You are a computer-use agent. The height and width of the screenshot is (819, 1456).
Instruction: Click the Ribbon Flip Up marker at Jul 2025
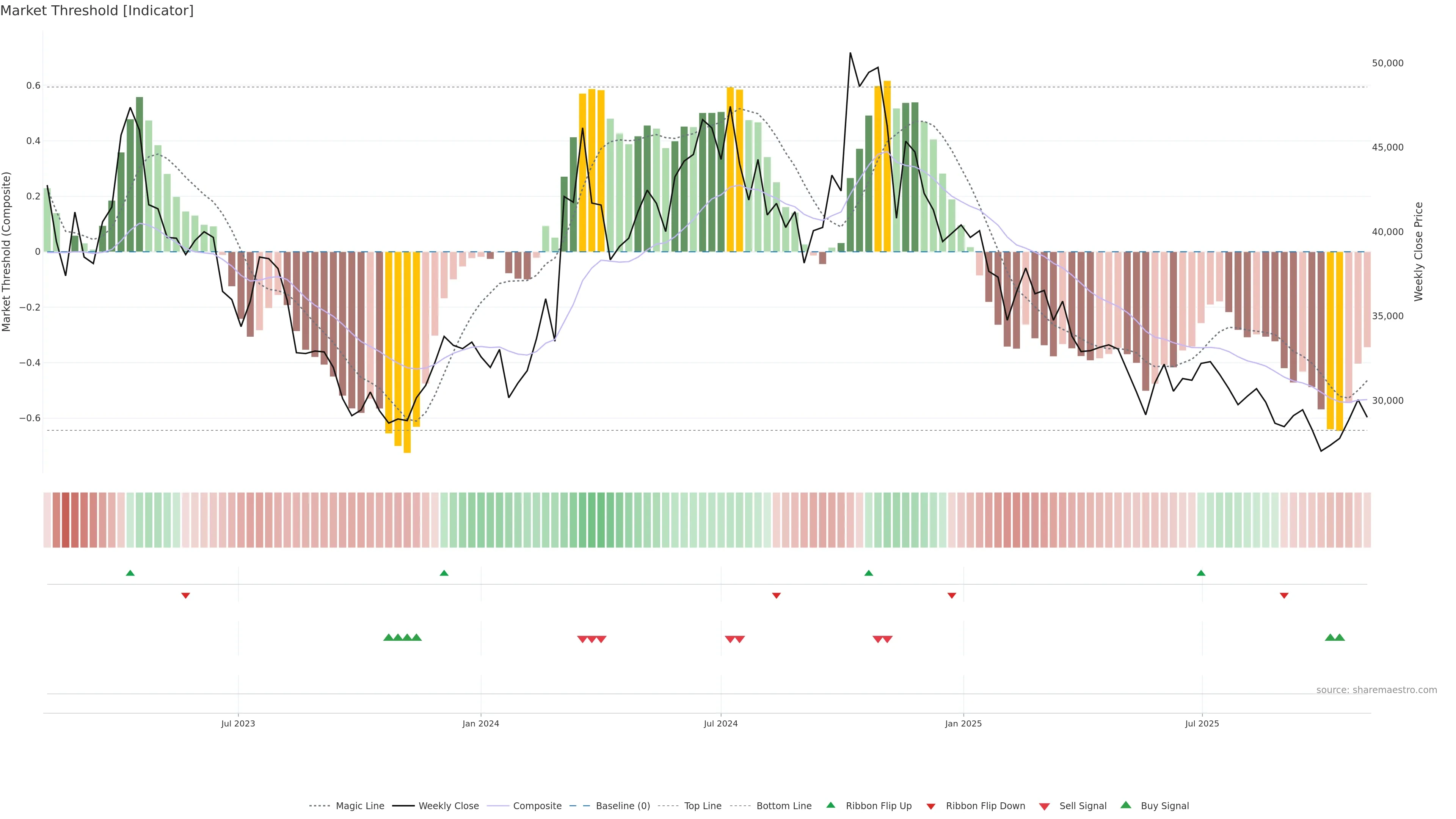[1201, 573]
